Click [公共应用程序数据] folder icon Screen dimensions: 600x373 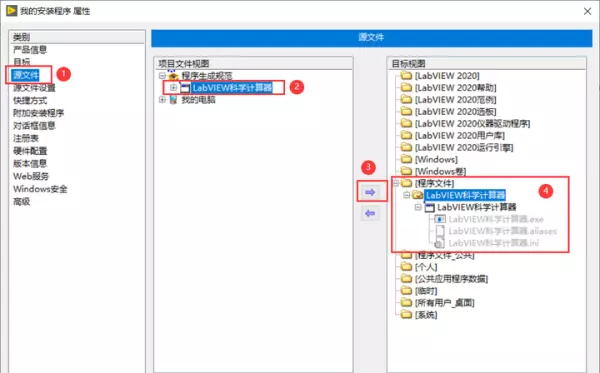click(406, 279)
